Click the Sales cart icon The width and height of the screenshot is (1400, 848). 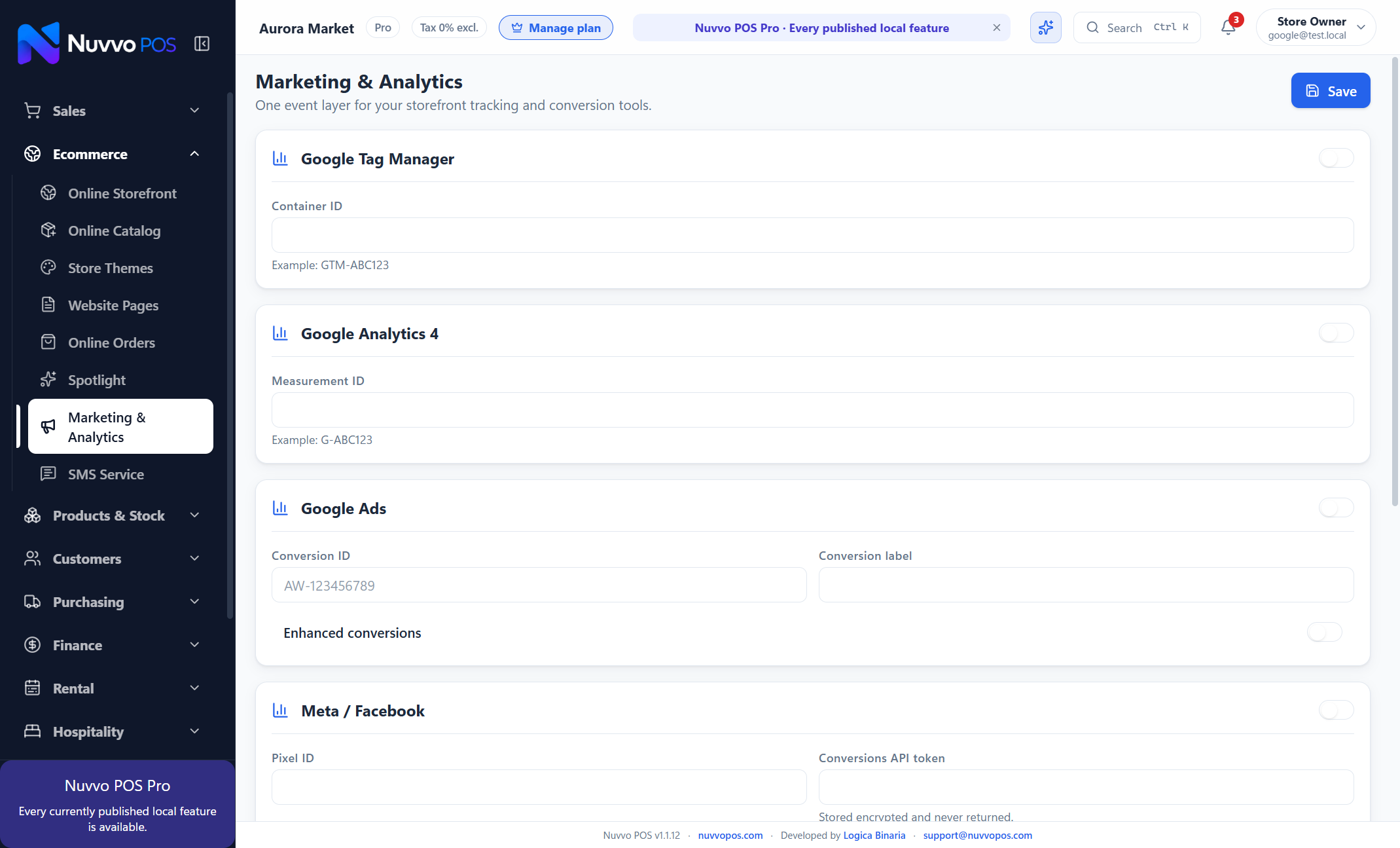coord(33,111)
